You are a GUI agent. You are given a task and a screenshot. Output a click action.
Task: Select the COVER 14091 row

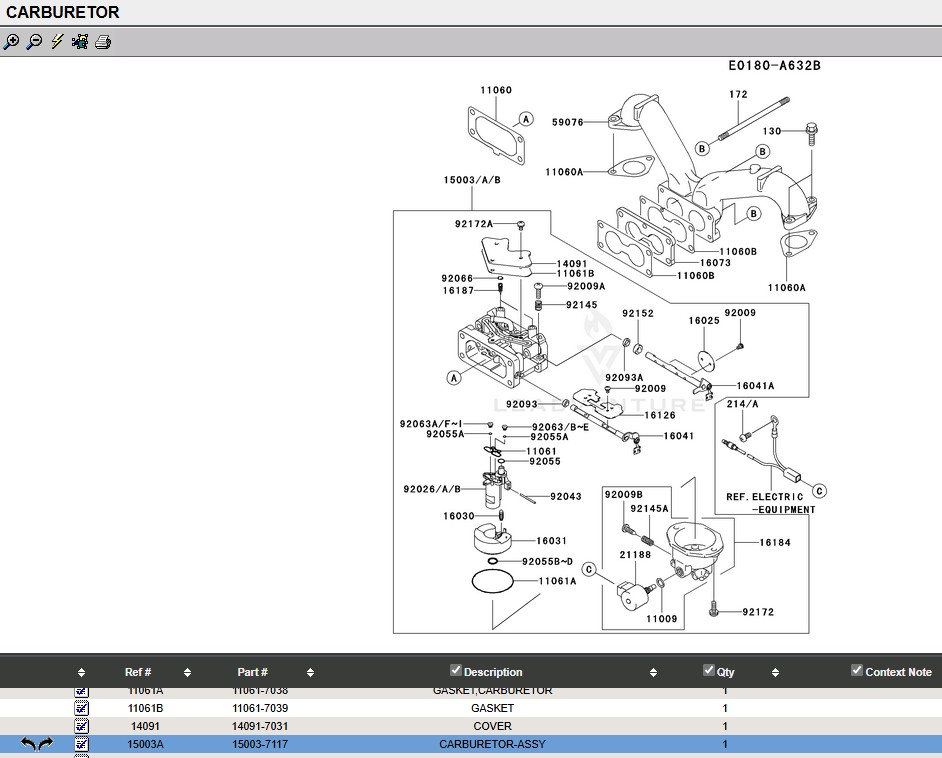[492, 726]
